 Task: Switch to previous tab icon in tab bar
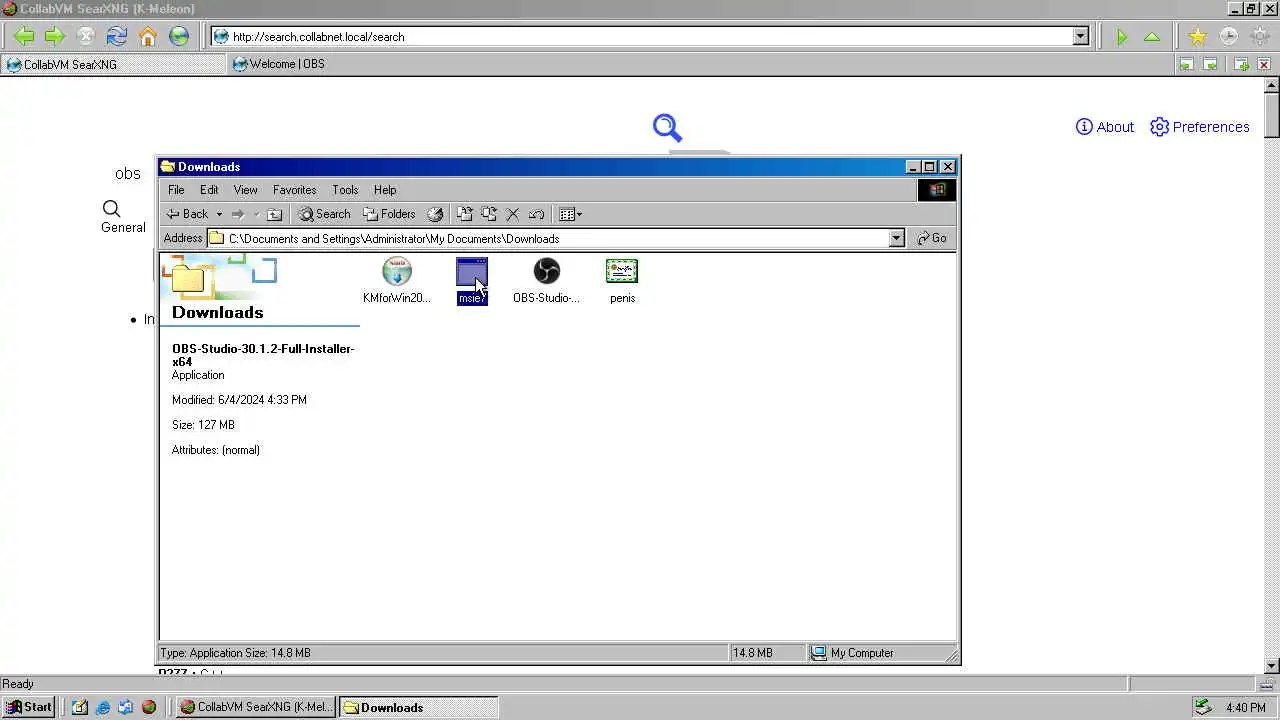[x=1186, y=64]
